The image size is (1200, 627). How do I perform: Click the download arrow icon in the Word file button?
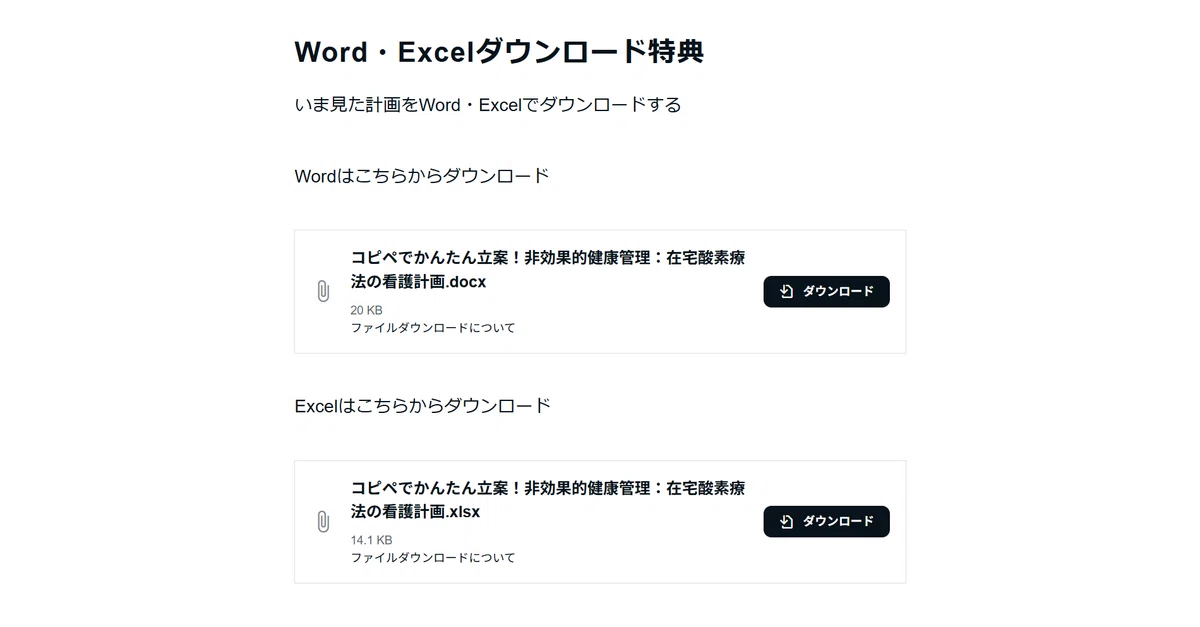[787, 292]
